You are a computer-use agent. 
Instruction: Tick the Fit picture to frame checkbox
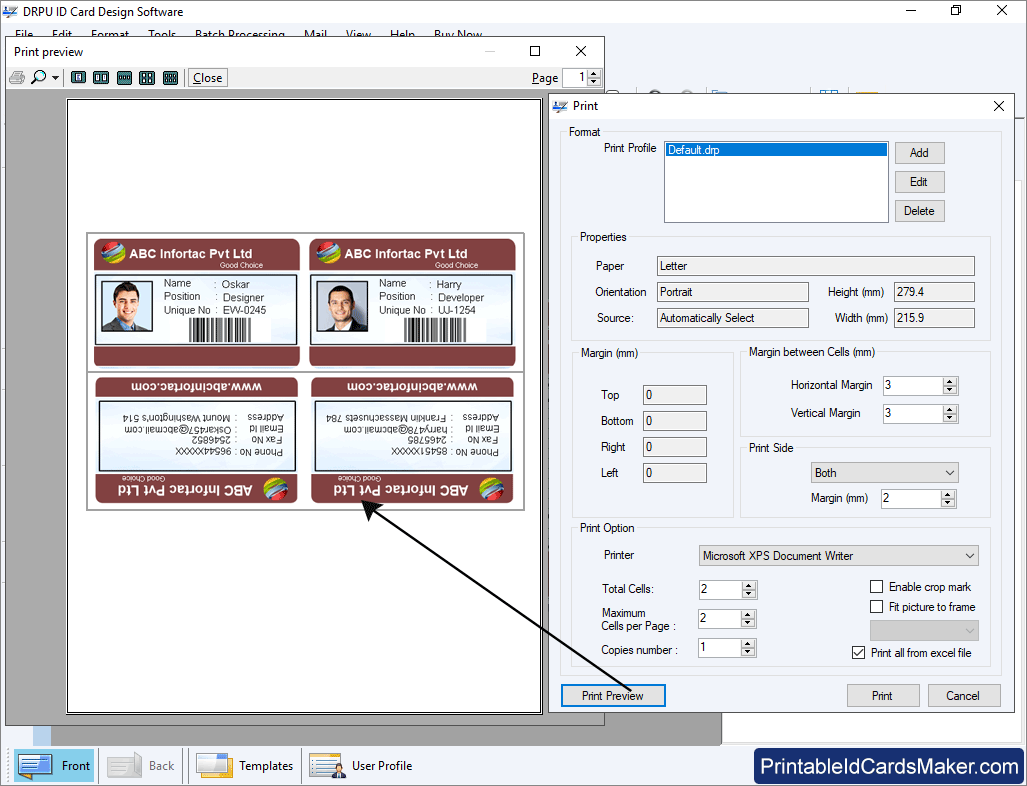877,607
